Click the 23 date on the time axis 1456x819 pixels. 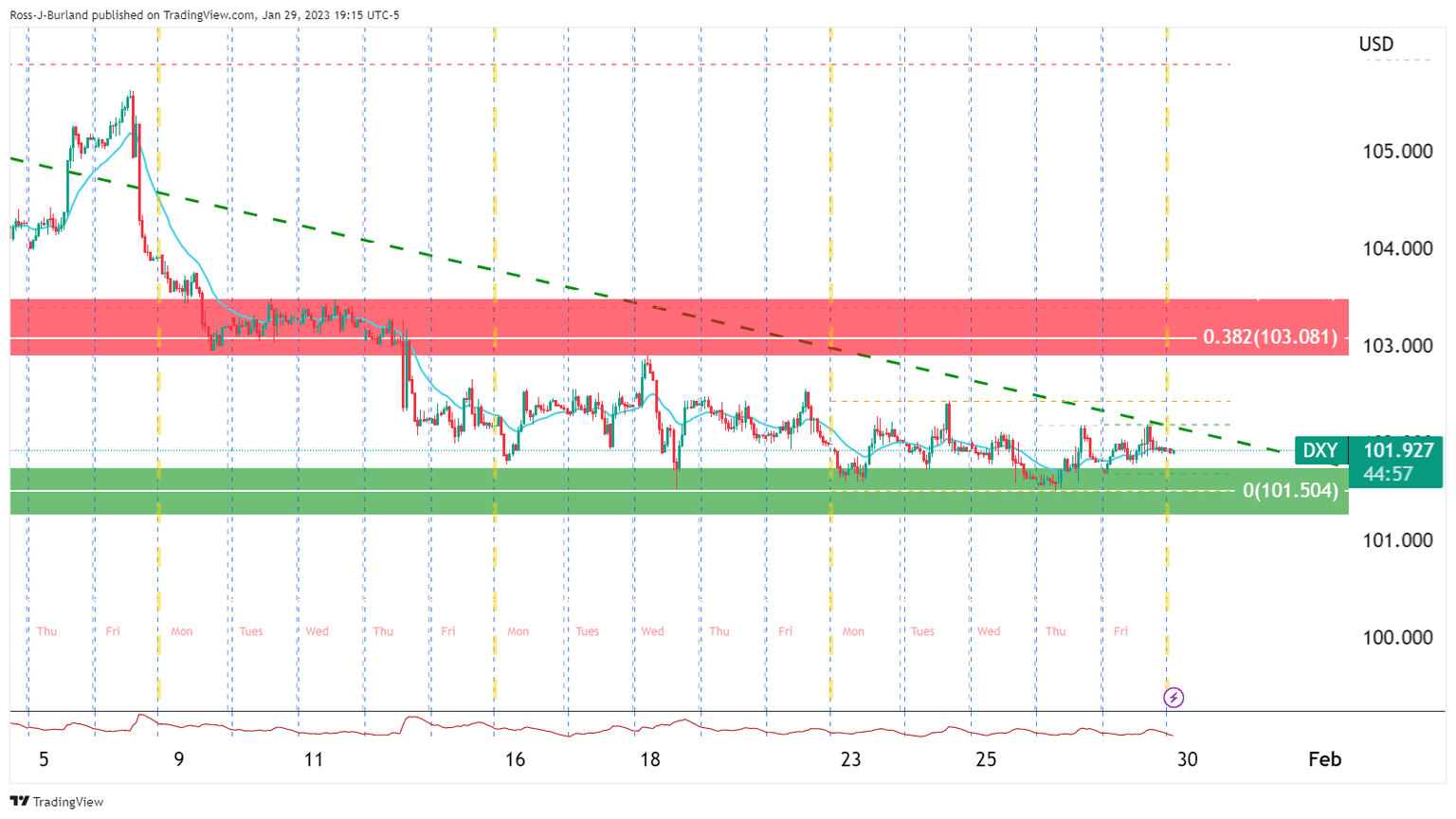850,759
